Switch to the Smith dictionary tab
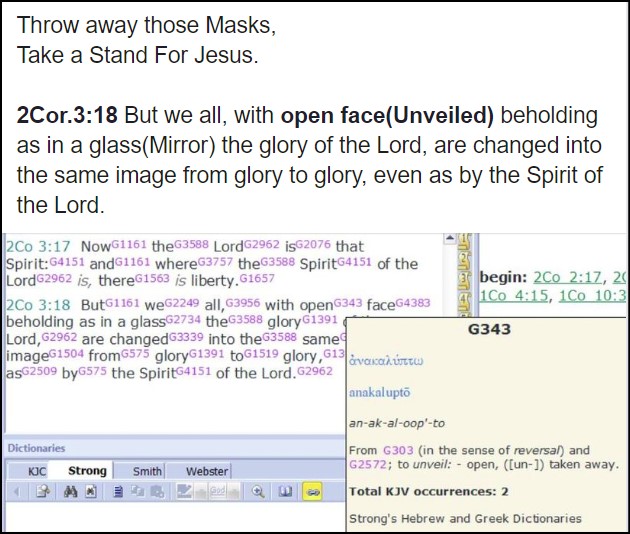Screen dimensions: 630x534 [x=148, y=471]
